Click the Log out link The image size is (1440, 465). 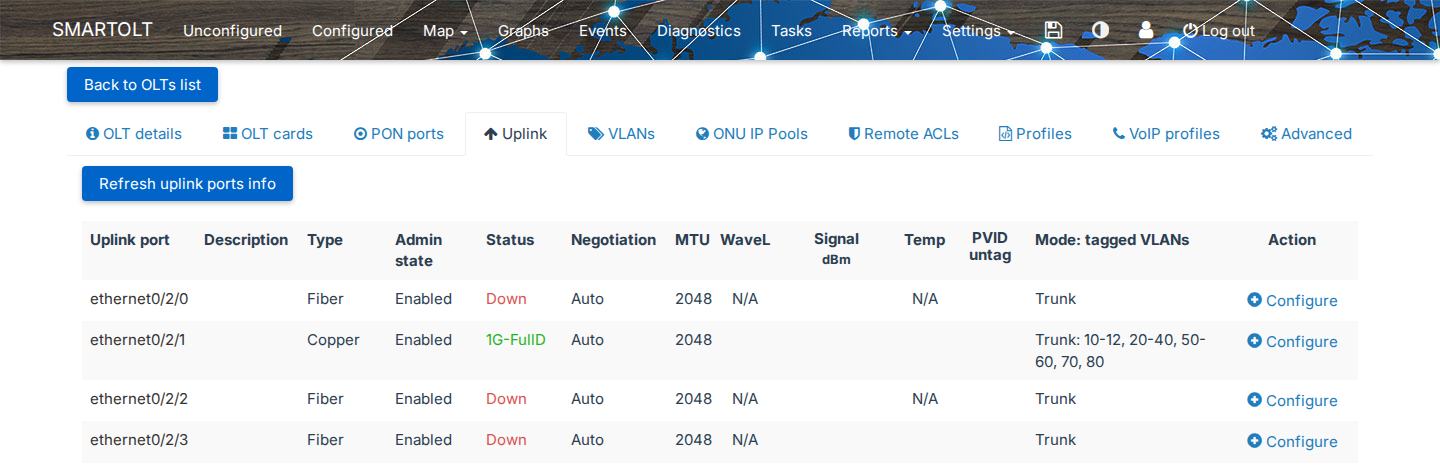1218,31
